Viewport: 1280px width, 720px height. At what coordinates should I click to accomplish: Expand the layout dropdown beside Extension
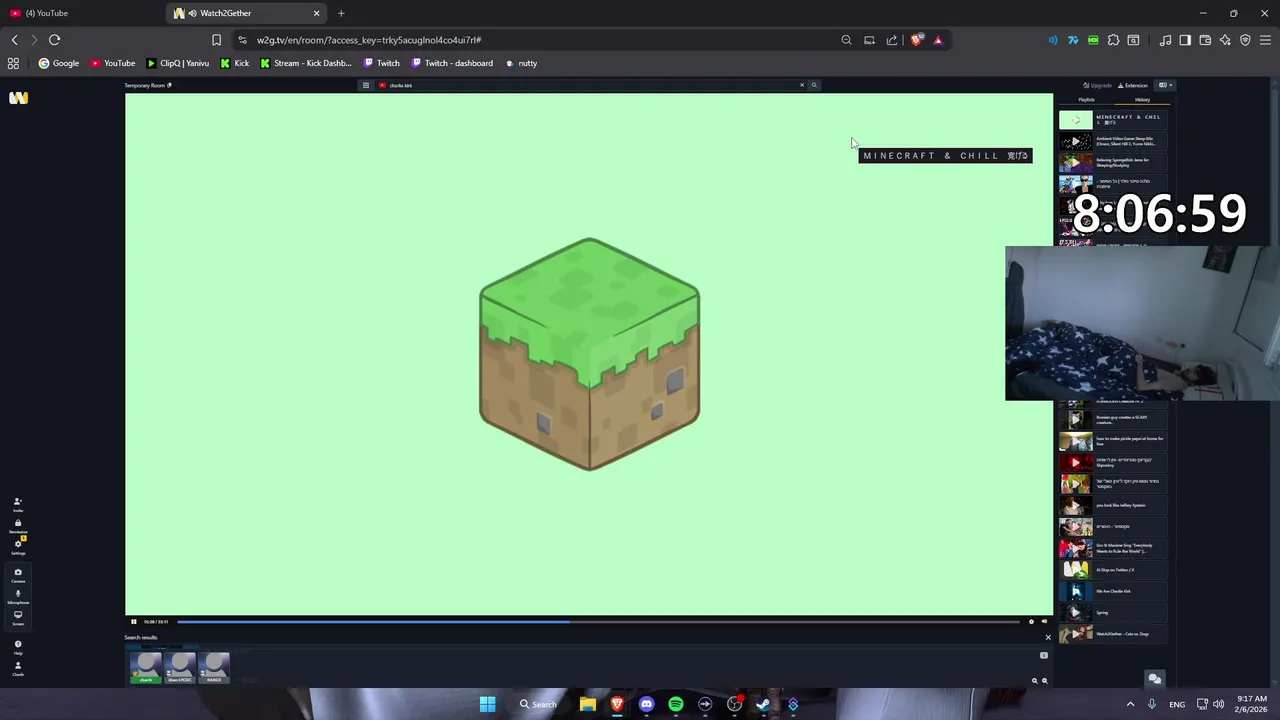point(1165,85)
